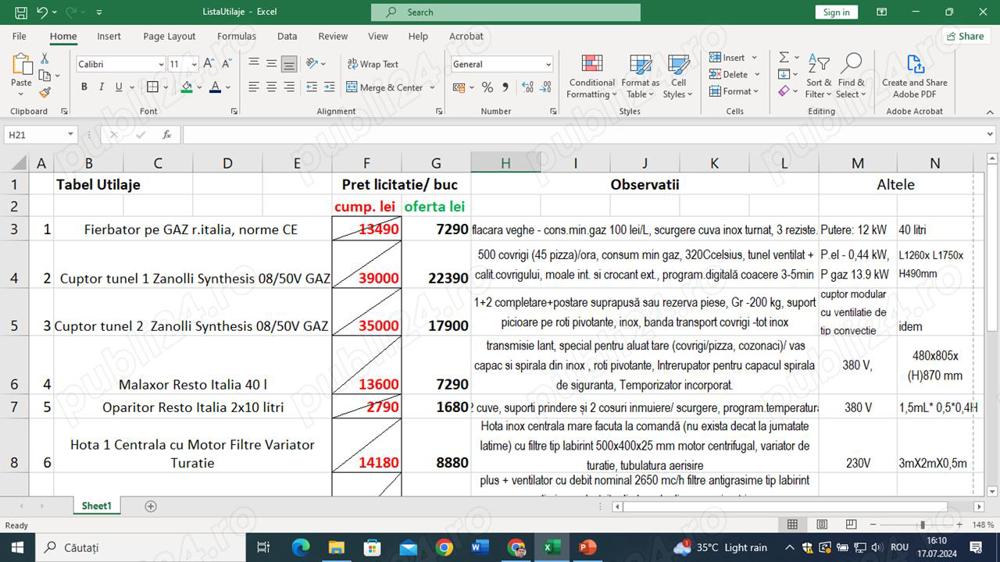
Task: Toggle Wrap Text for the cell
Action: pyautogui.click(x=372, y=64)
